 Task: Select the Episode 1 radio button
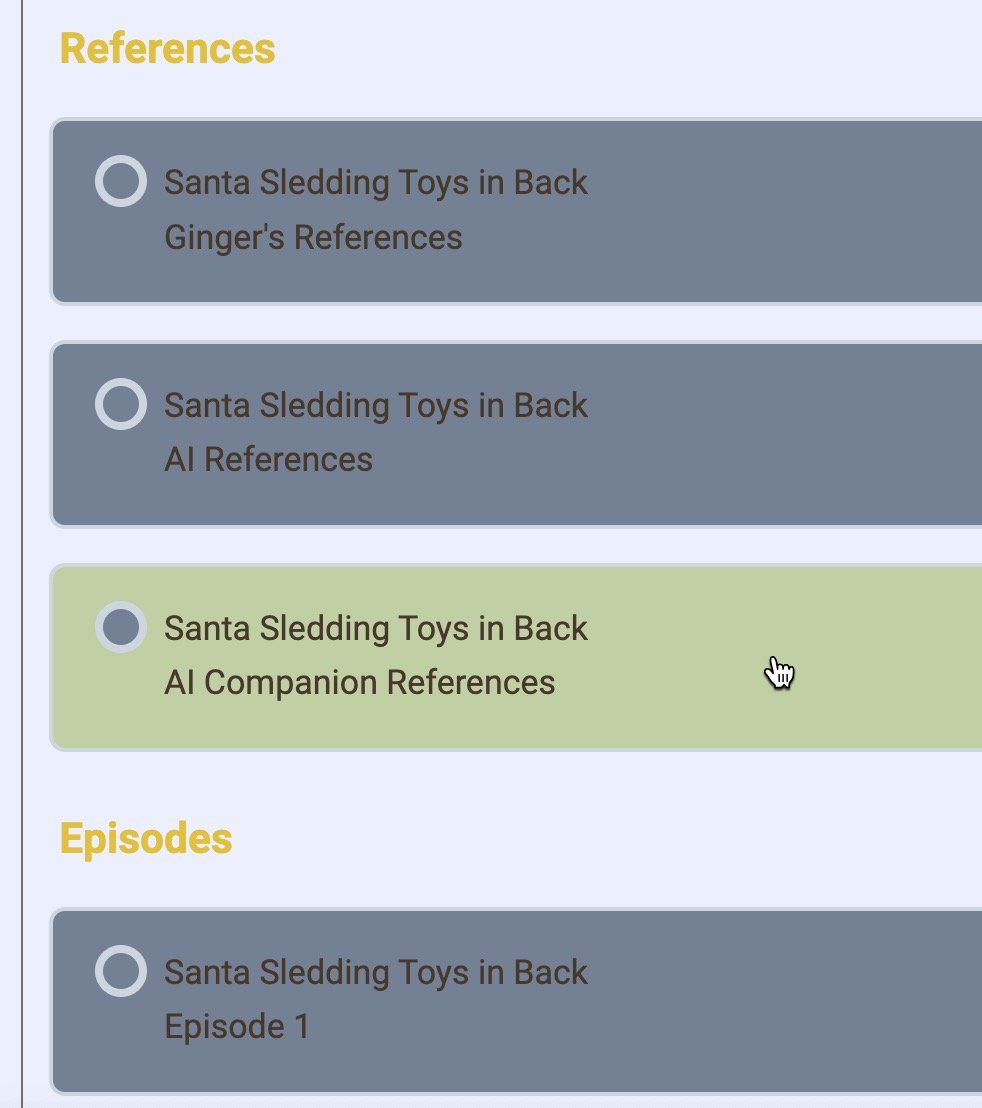click(121, 970)
